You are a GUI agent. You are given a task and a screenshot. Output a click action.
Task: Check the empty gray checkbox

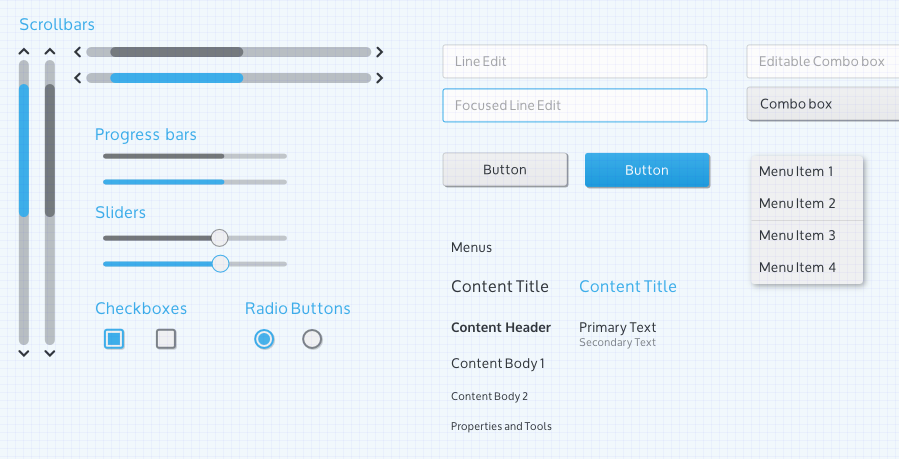[x=166, y=339]
